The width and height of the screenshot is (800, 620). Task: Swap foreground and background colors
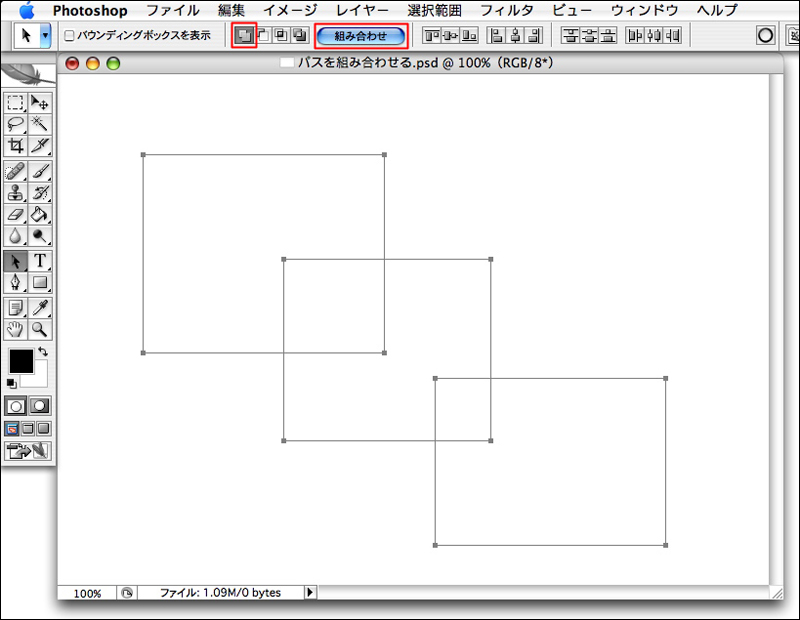coord(43,351)
